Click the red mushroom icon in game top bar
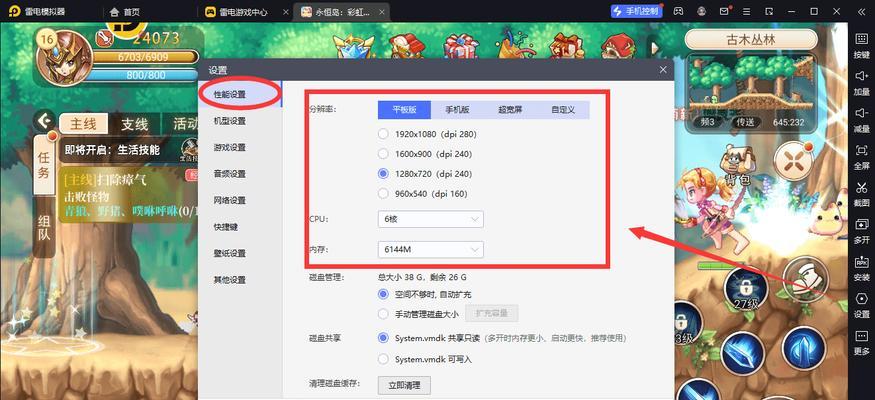This screenshot has width=875, height=400. [619, 46]
